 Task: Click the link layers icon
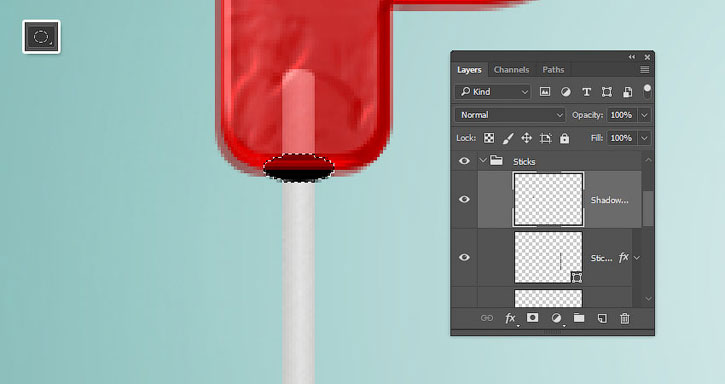point(486,318)
